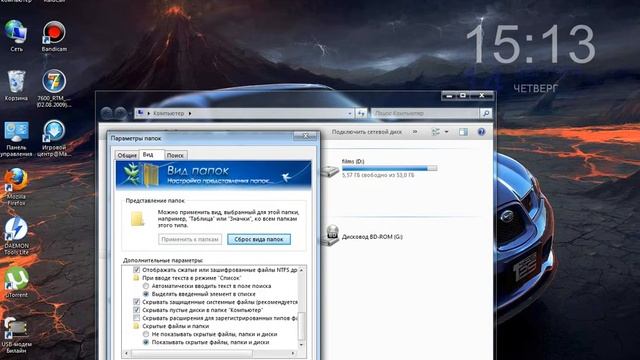The image size is (640, 360).
Task: Select Показывать скрытые файлы, папки и диски
Action: pos(146,342)
